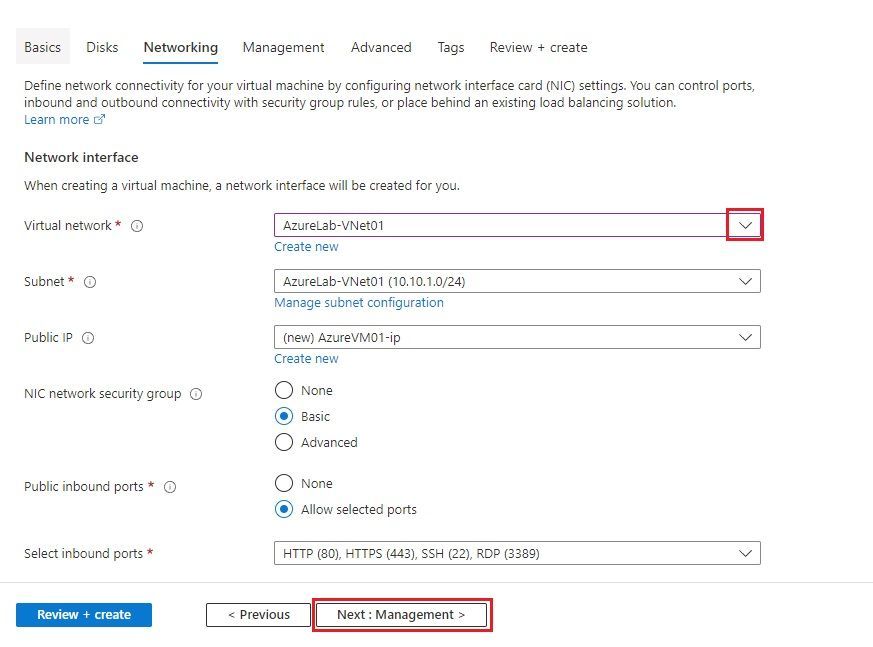Click the < Previous button
Image resolution: width=873 pixels, height=647 pixels.
click(x=258, y=615)
